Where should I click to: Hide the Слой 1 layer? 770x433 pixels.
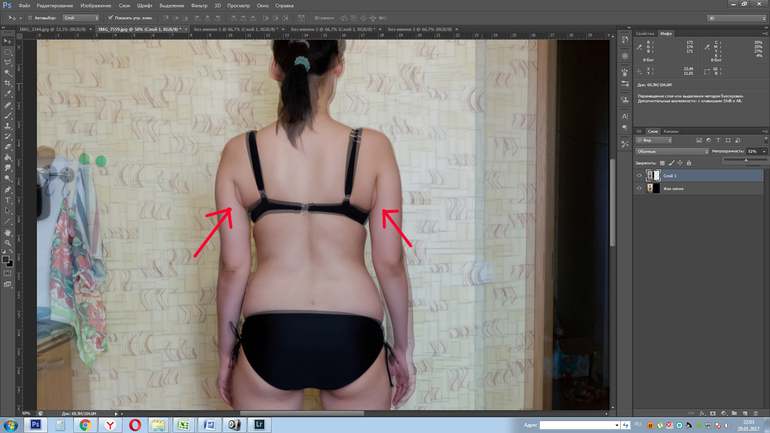[x=639, y=176]
